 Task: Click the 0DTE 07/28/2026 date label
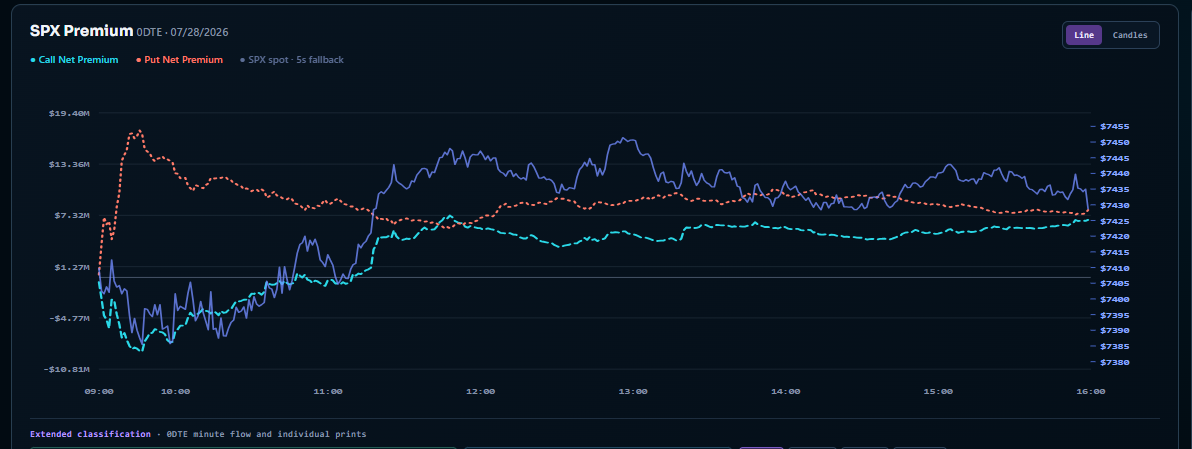pyautogui.click(x=182, y=33)
